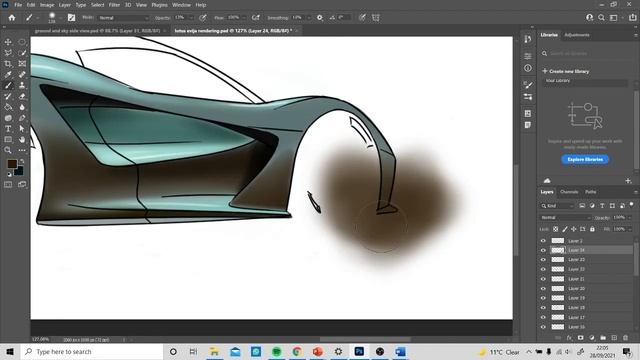Switch to ground and sky side view document tab
Screen dimensions: 640x360
click(97, 31)
